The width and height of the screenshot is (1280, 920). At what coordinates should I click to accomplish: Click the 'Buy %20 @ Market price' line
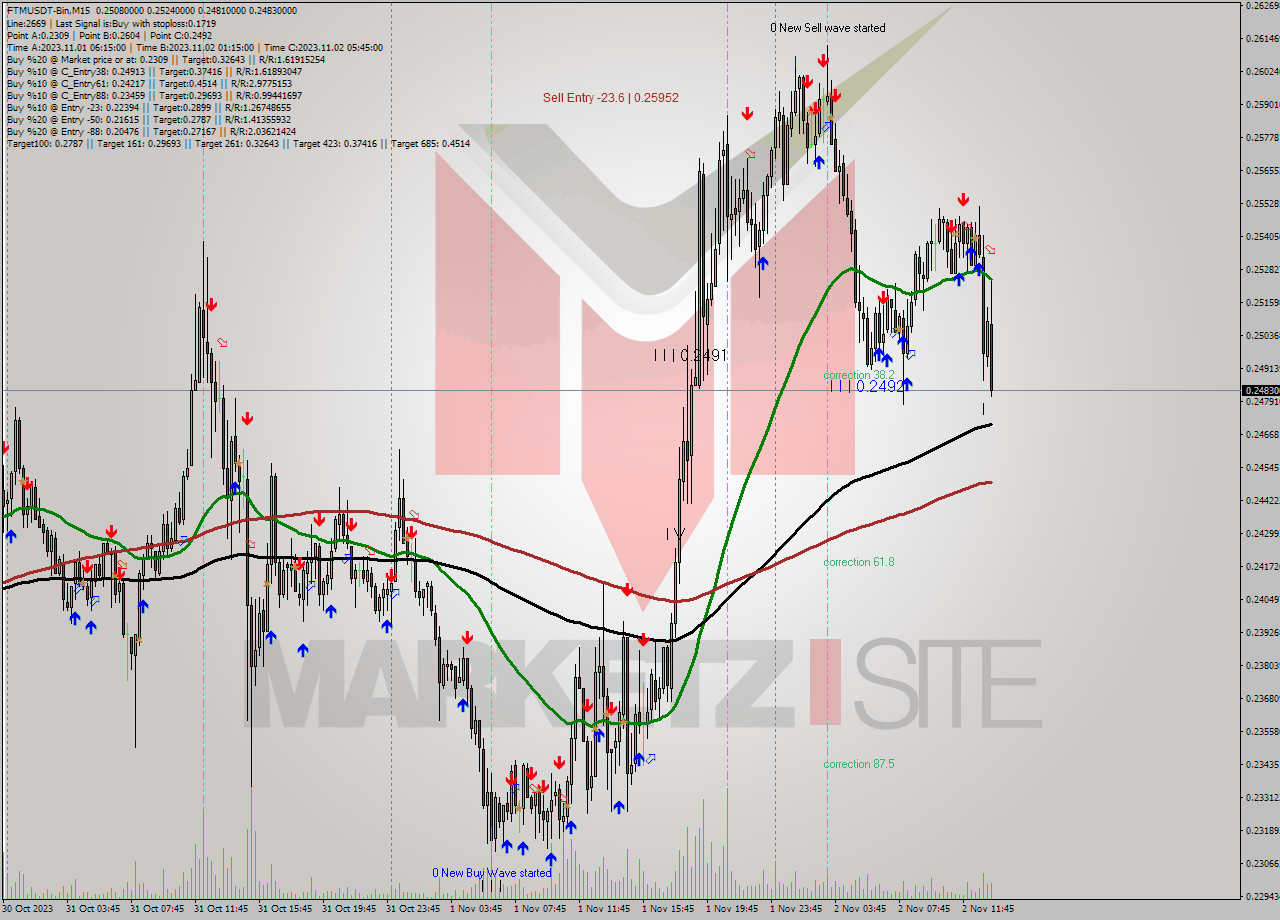tap(165, 59)
